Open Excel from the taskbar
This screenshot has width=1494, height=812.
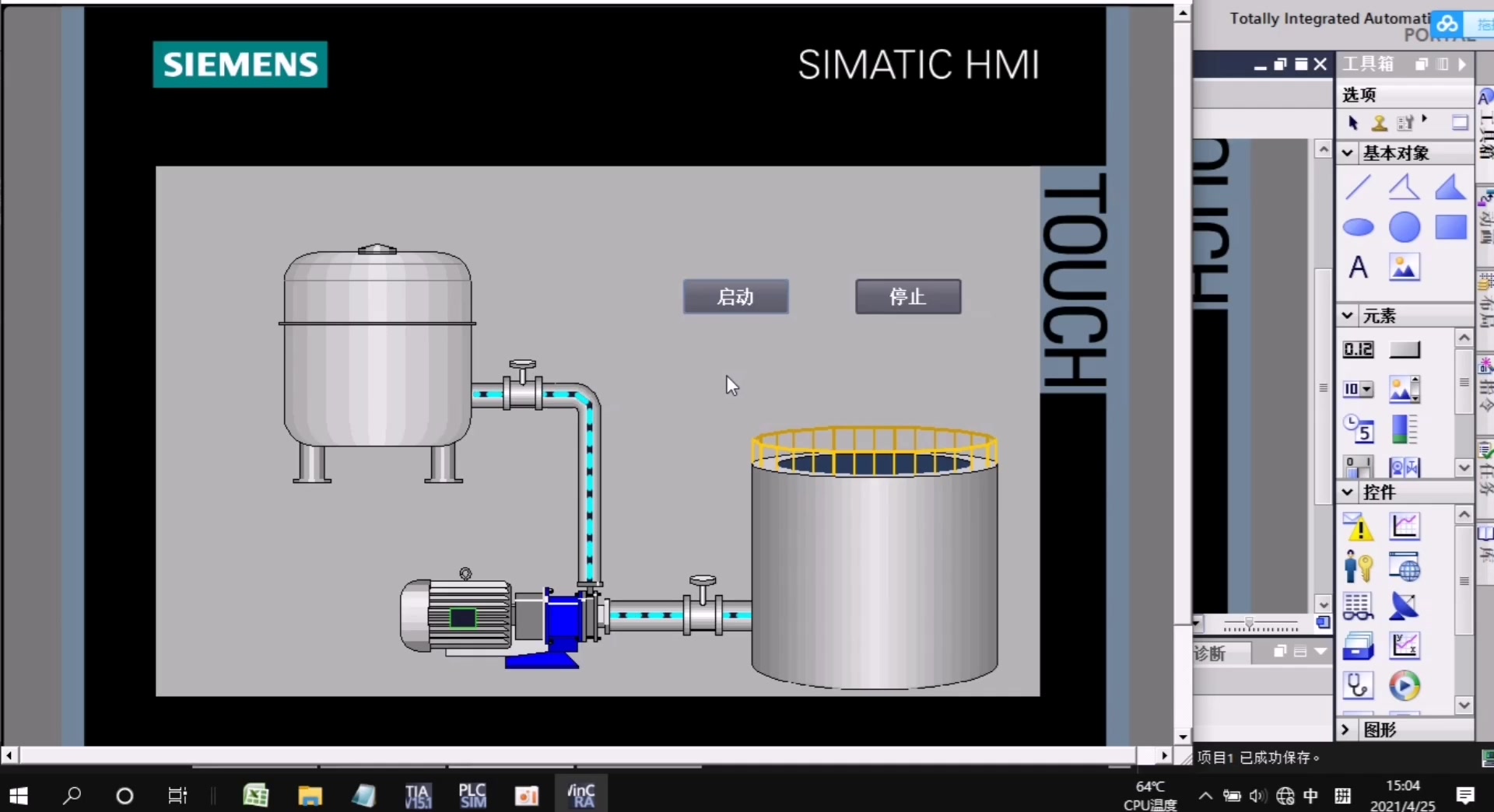coord(255,795)
